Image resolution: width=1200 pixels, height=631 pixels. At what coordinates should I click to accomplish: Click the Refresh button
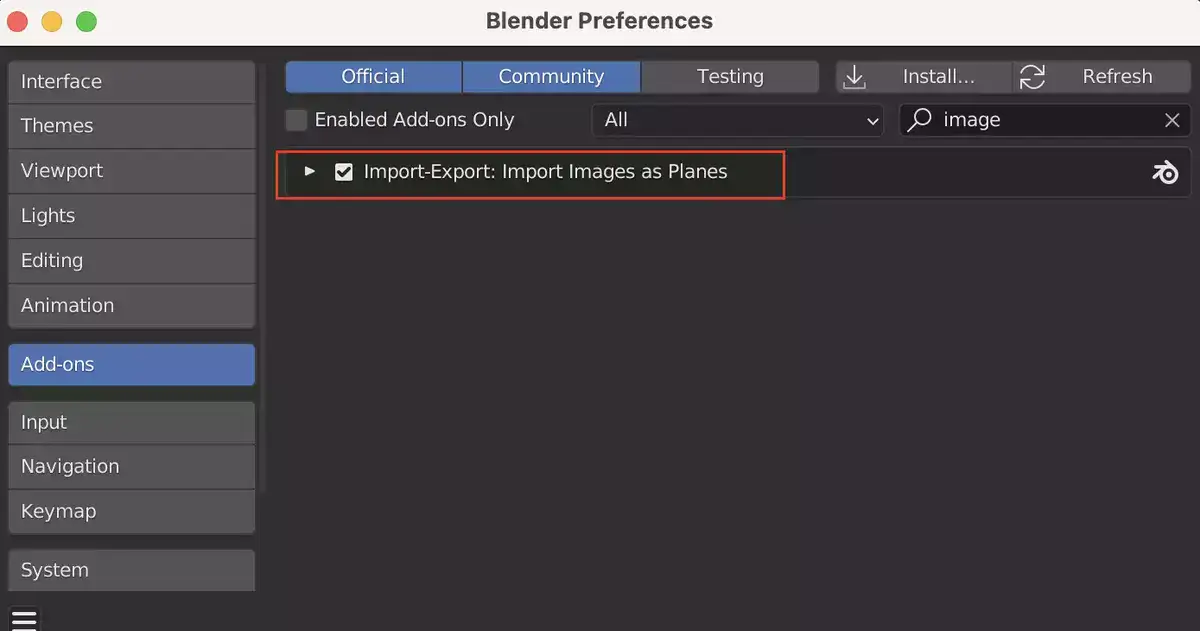[1103, 77]
